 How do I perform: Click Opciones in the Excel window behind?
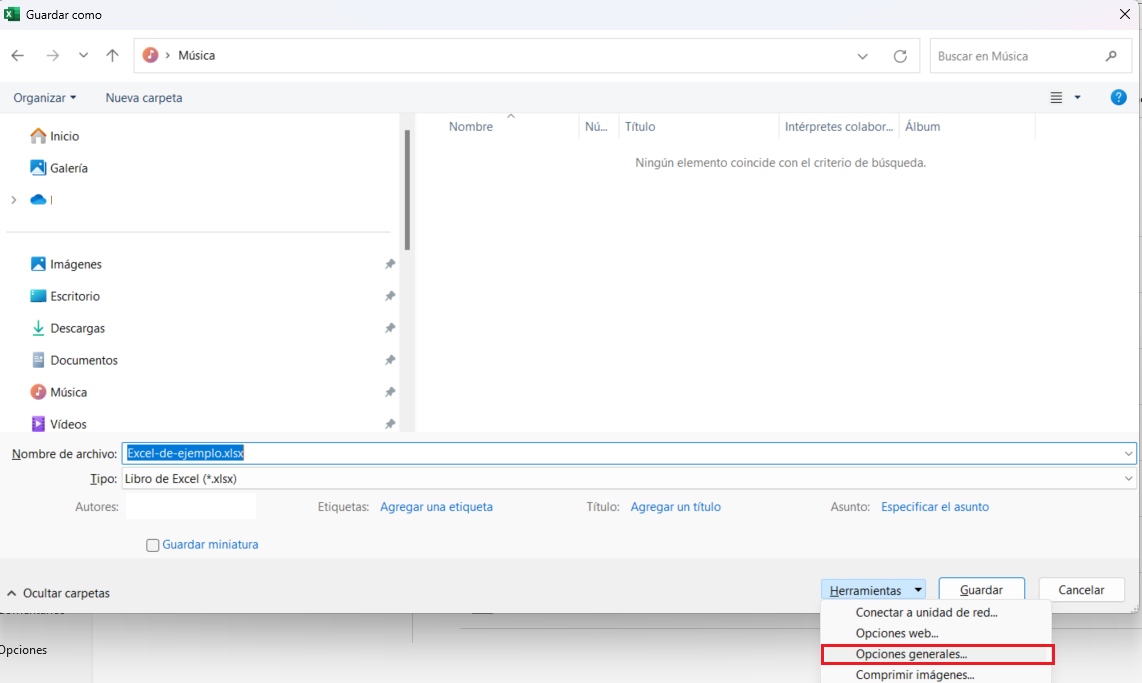coord(23,650)
